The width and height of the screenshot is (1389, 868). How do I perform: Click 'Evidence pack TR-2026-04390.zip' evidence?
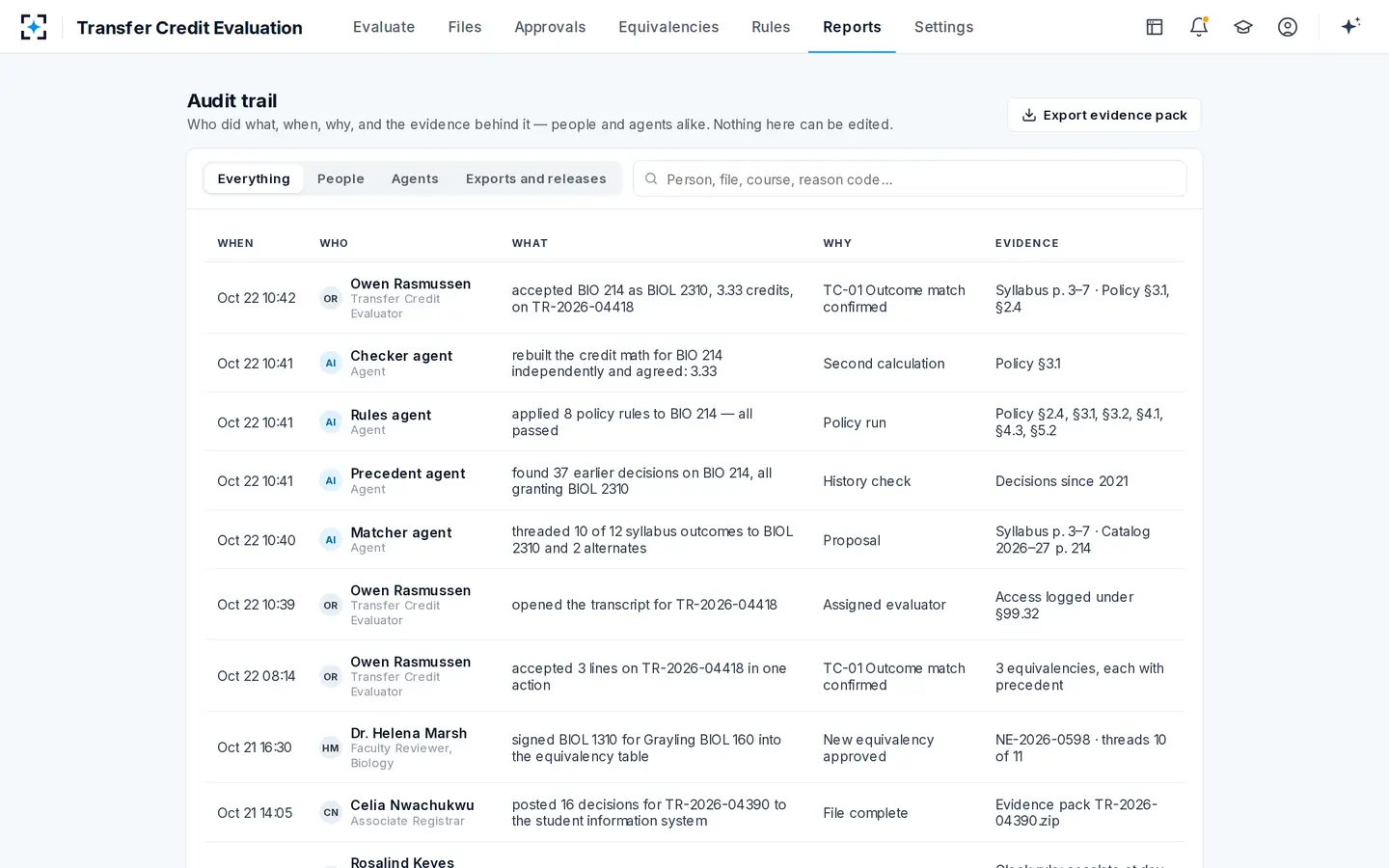(x=1076, y=813)
